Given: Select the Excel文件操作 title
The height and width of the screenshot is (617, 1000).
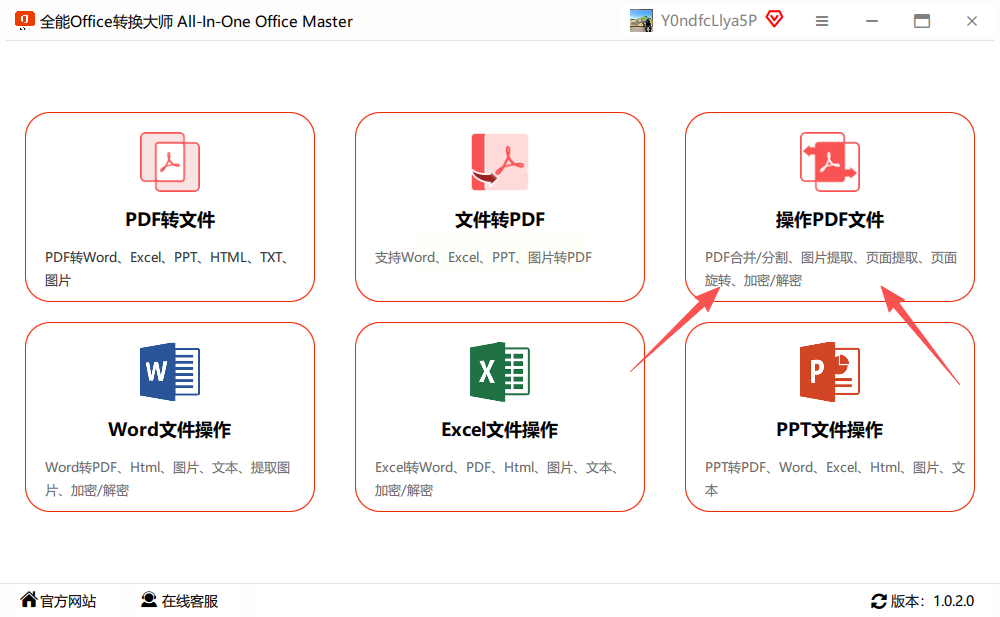Looking at the screenshot, I should pos(499,429).
